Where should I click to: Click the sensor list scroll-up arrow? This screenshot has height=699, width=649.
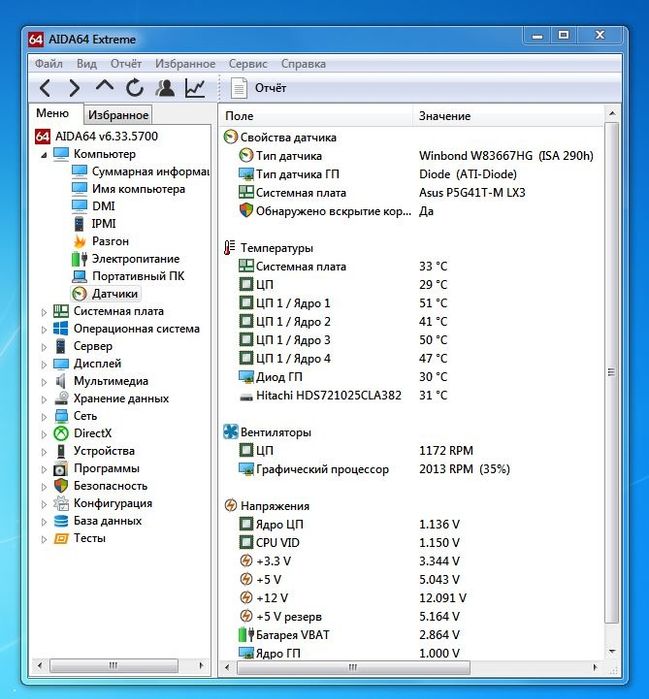(612, 114)
